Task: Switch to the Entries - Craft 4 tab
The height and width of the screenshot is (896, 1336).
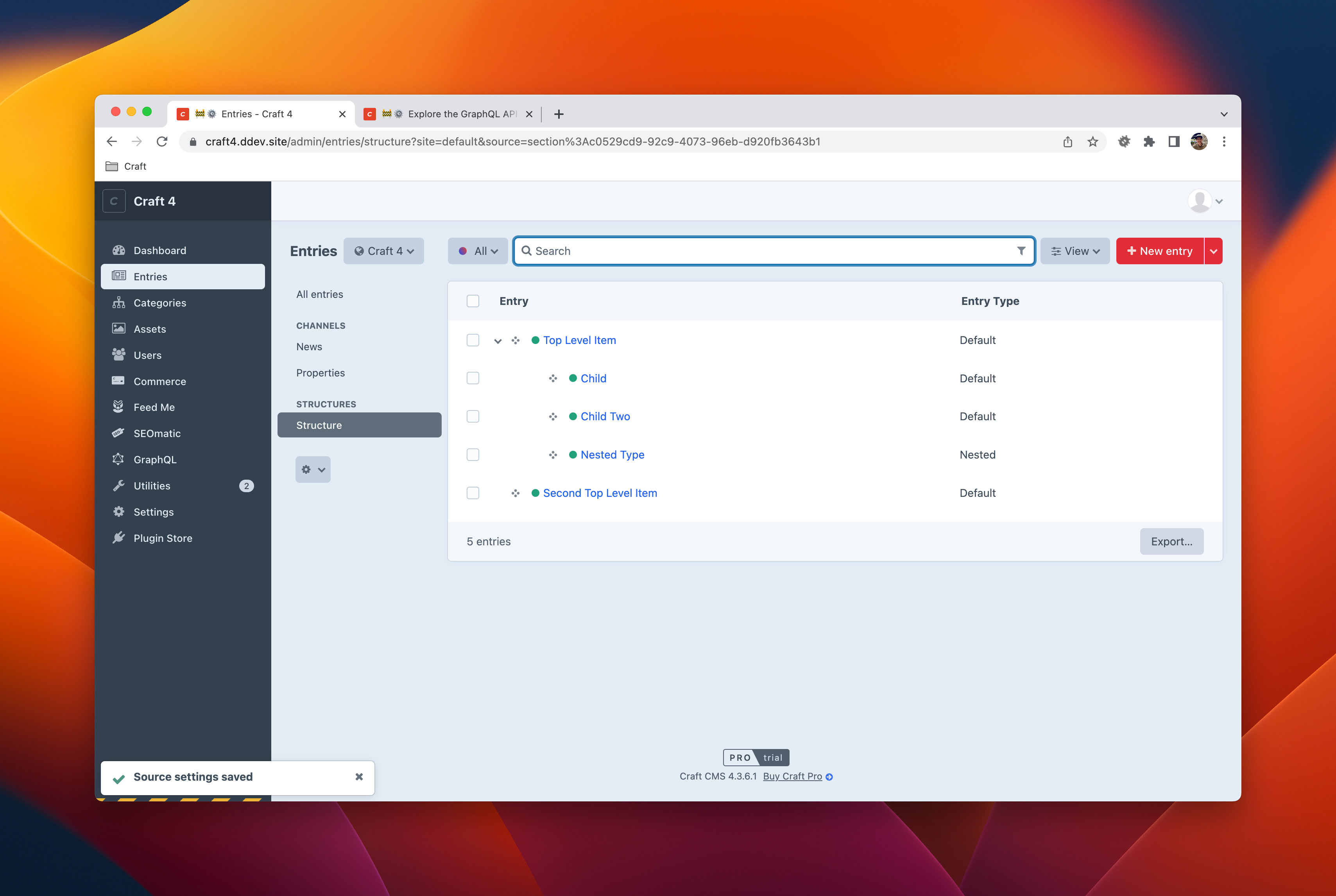Action: click(261, 114)
